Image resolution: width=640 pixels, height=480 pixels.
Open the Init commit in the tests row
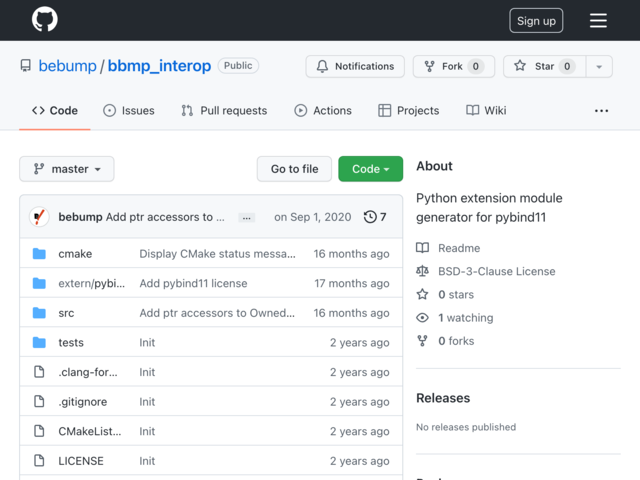(x=147, y=342)
